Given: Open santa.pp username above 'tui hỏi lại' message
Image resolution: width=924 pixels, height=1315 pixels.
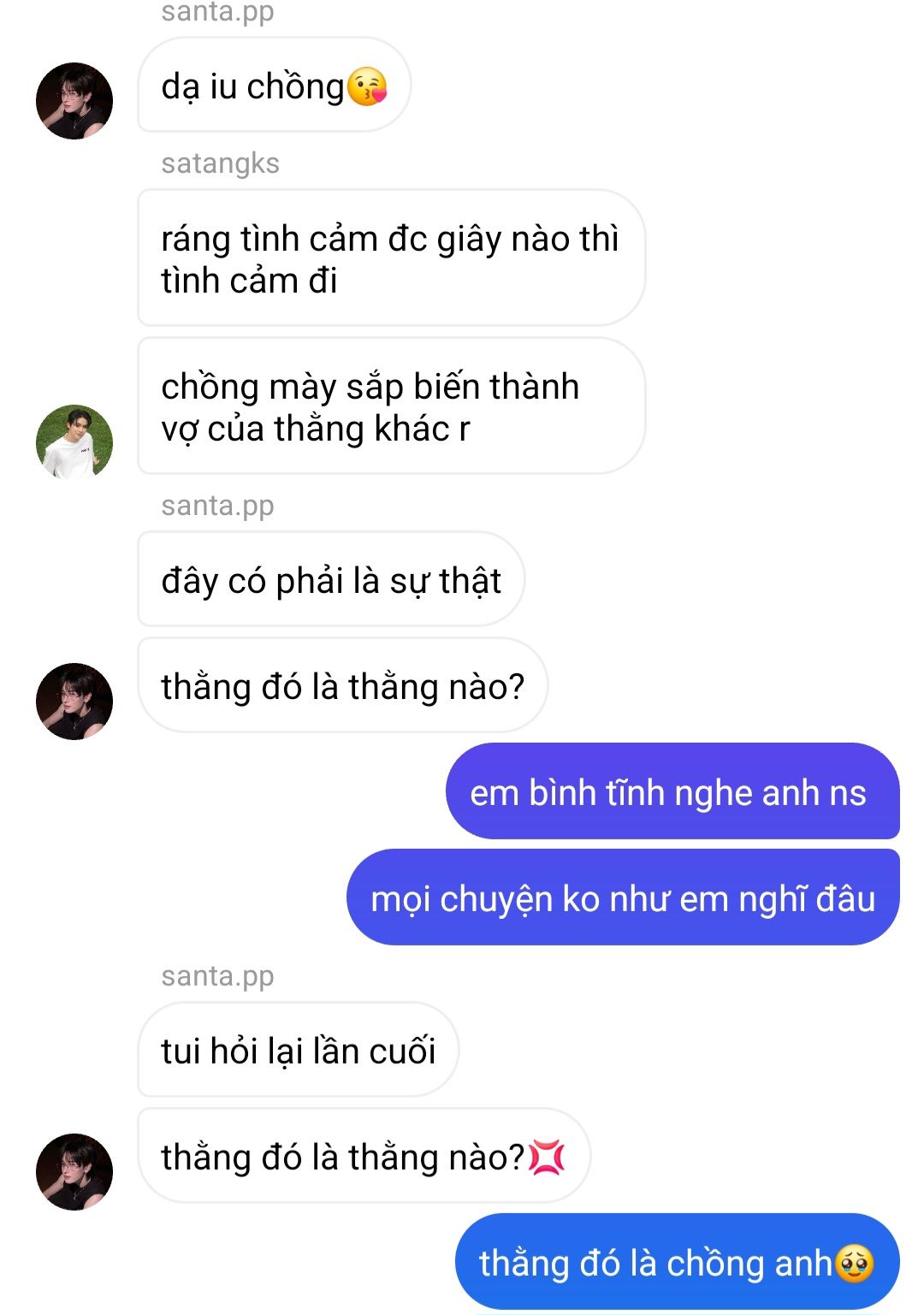Looking at the screenshot, I should (218, 976).
